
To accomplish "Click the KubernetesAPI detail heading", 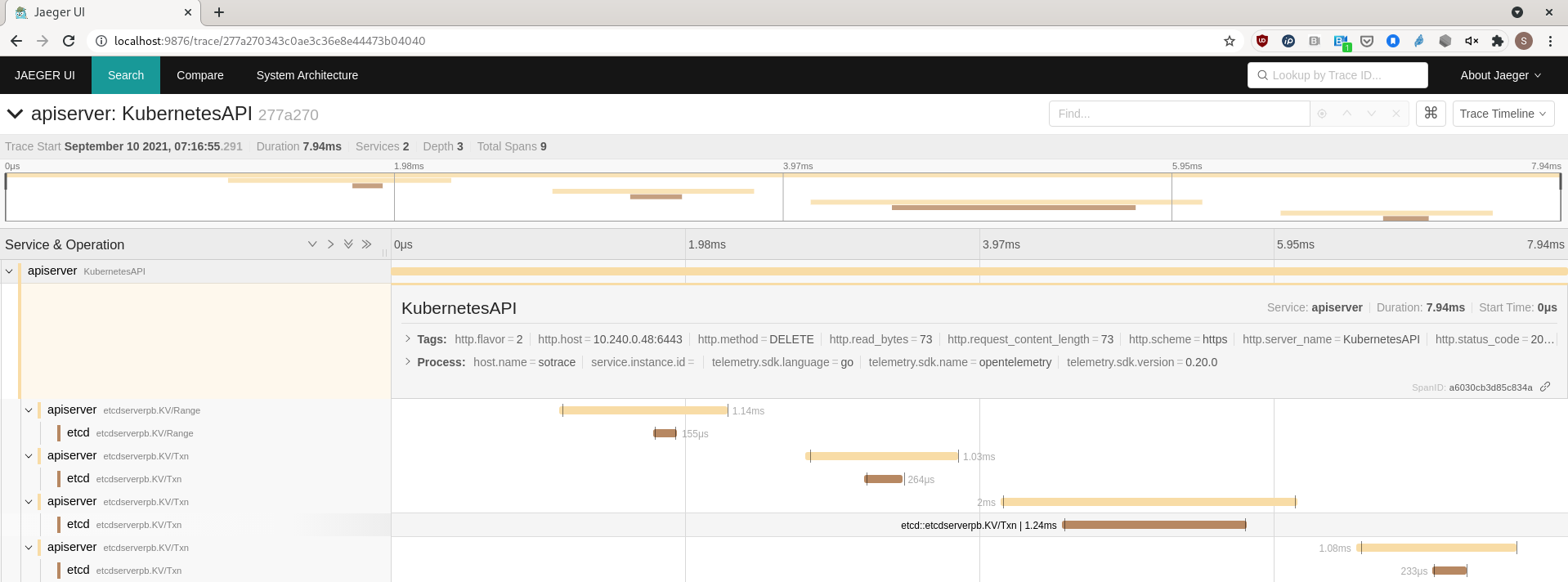I will pos(459,308).
